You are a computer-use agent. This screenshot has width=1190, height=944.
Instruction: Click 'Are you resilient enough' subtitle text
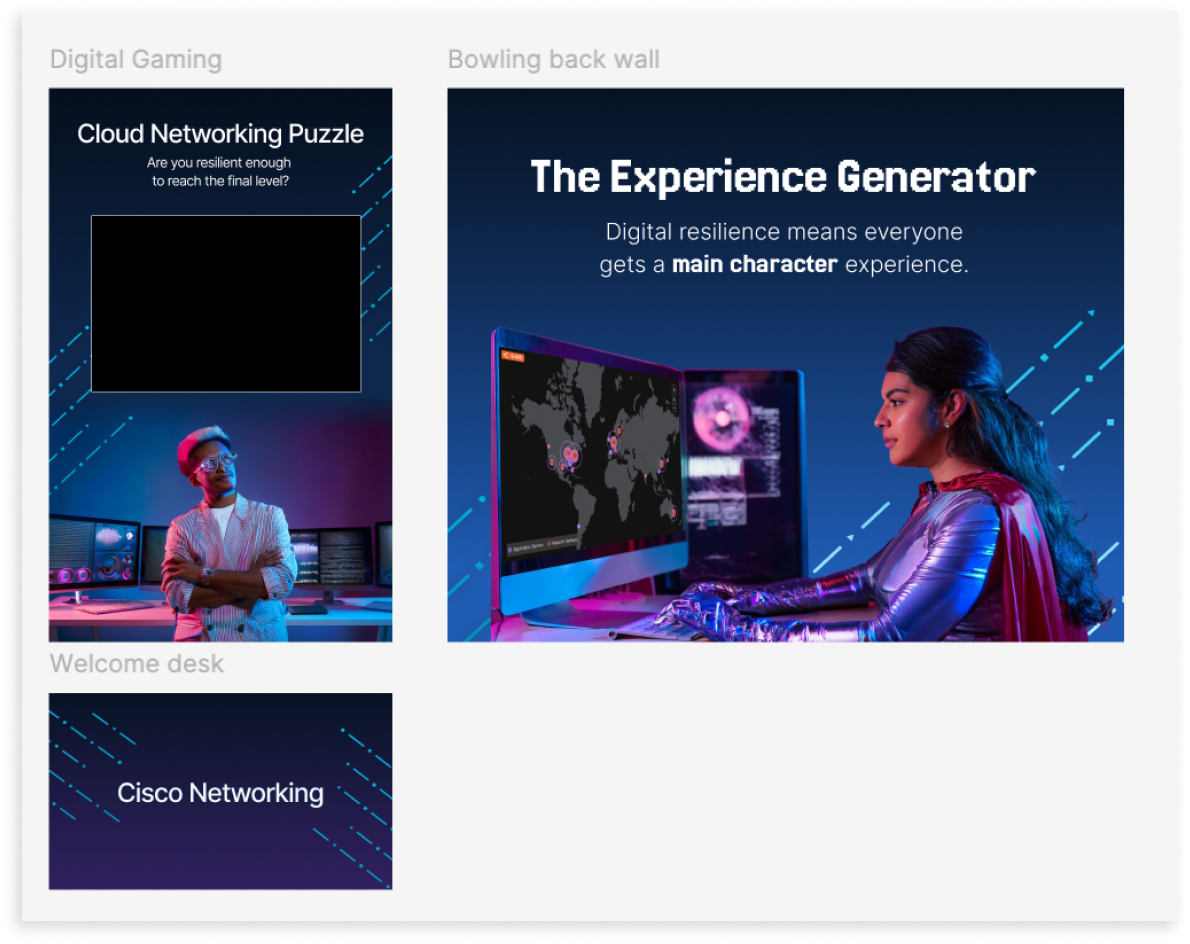[x=219, y=162]
